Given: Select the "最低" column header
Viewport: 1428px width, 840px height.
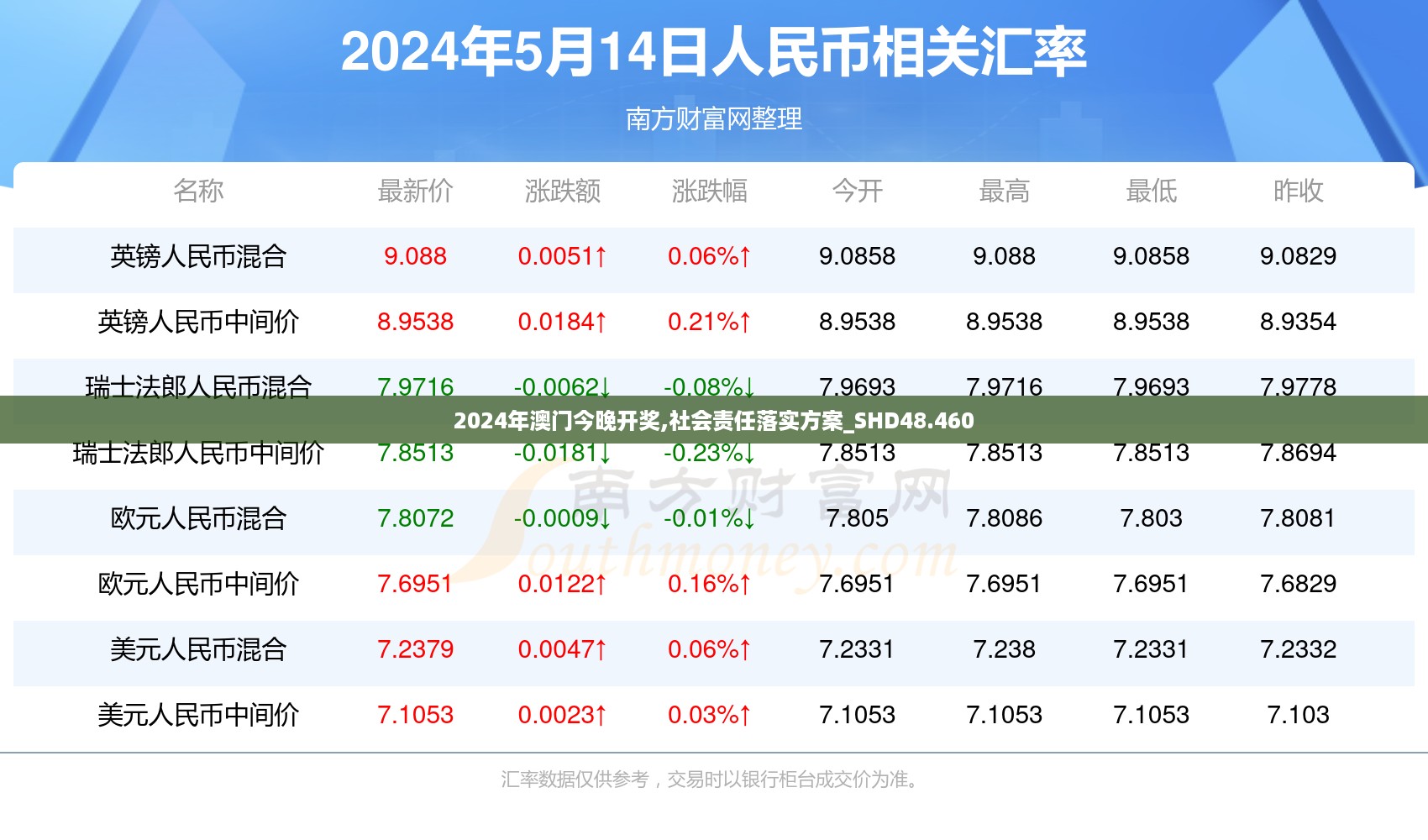Looking at the screenshot, I should click(1151, 191).
